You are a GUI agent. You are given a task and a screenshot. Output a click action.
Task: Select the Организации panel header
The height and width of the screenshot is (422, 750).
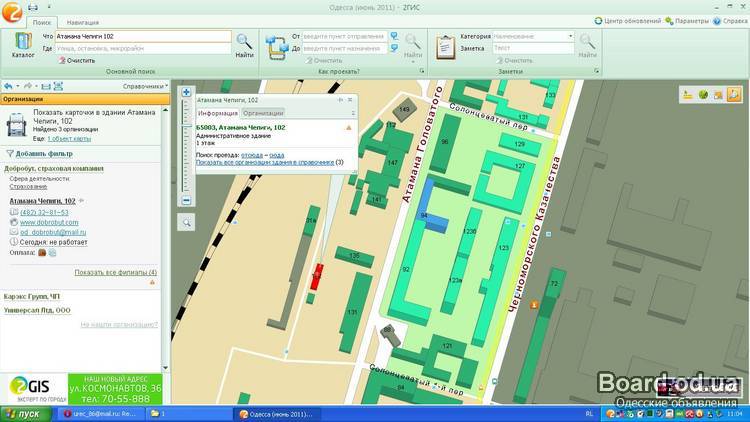pos(85,99)
